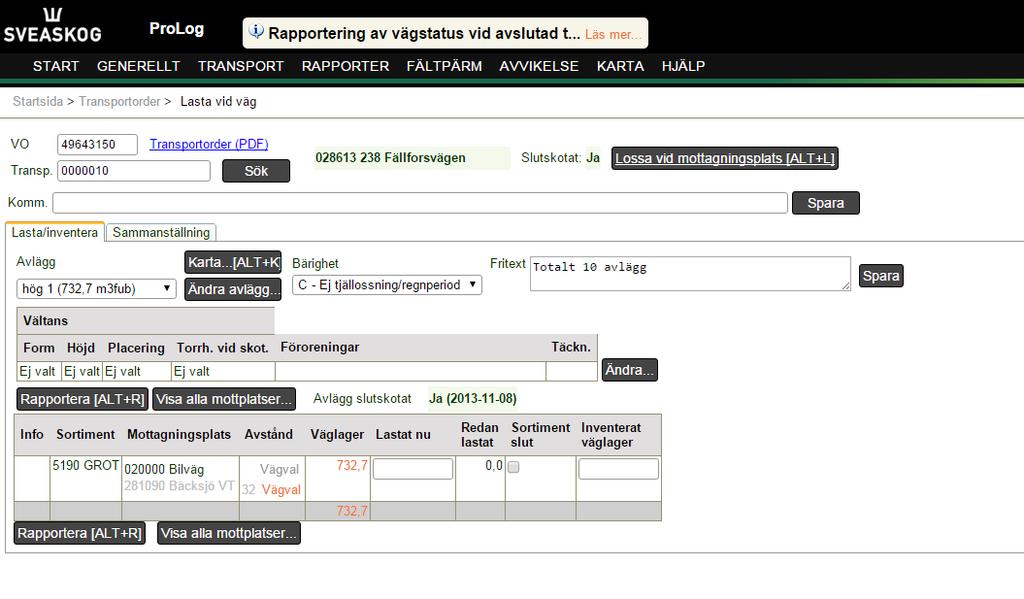Switch to the Sammanställning tab
The width and height of the screenshot is (1024, 599).
coord(161,233)
